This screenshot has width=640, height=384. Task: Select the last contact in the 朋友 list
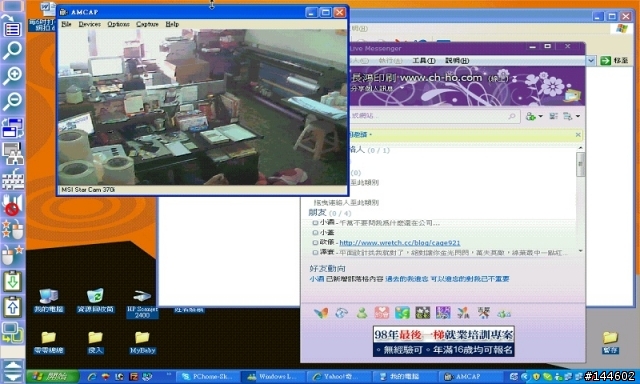coord(440,253)
